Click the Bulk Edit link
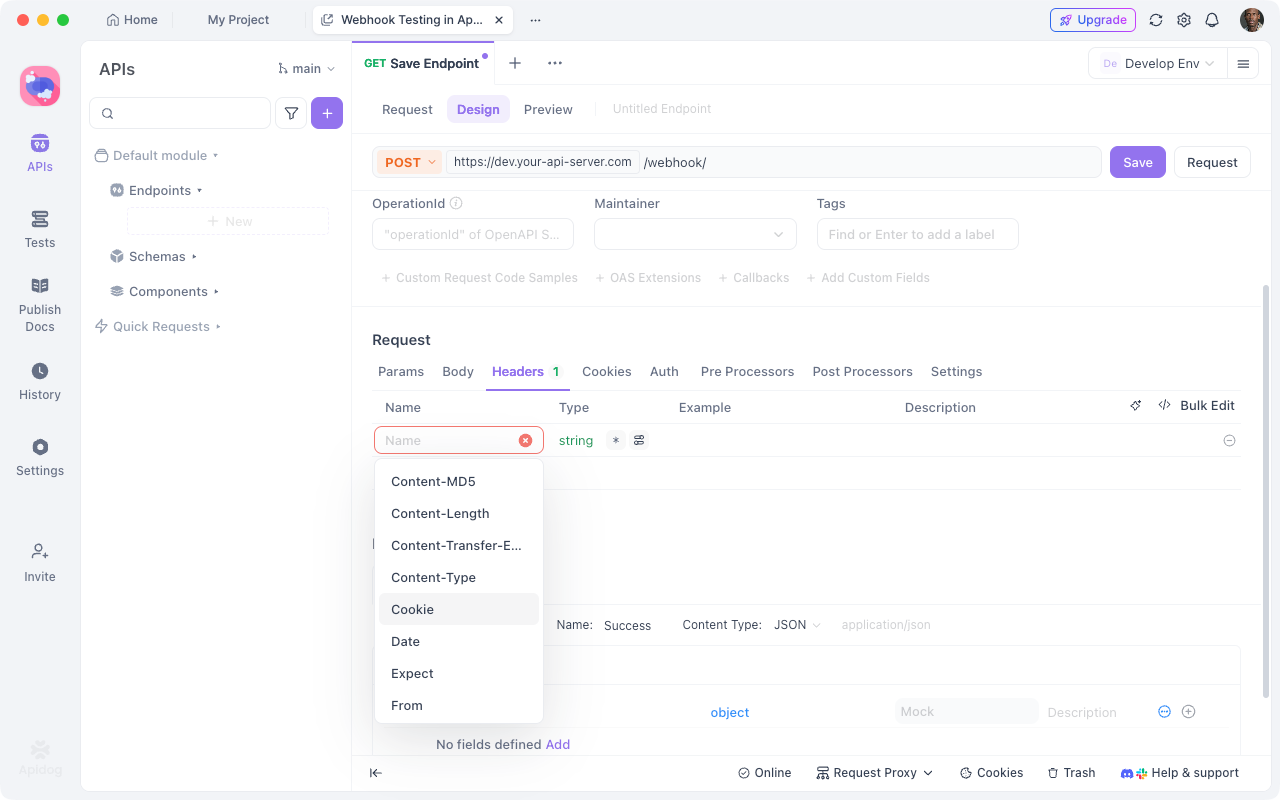1280x800 pixels. click(1206, 405)
